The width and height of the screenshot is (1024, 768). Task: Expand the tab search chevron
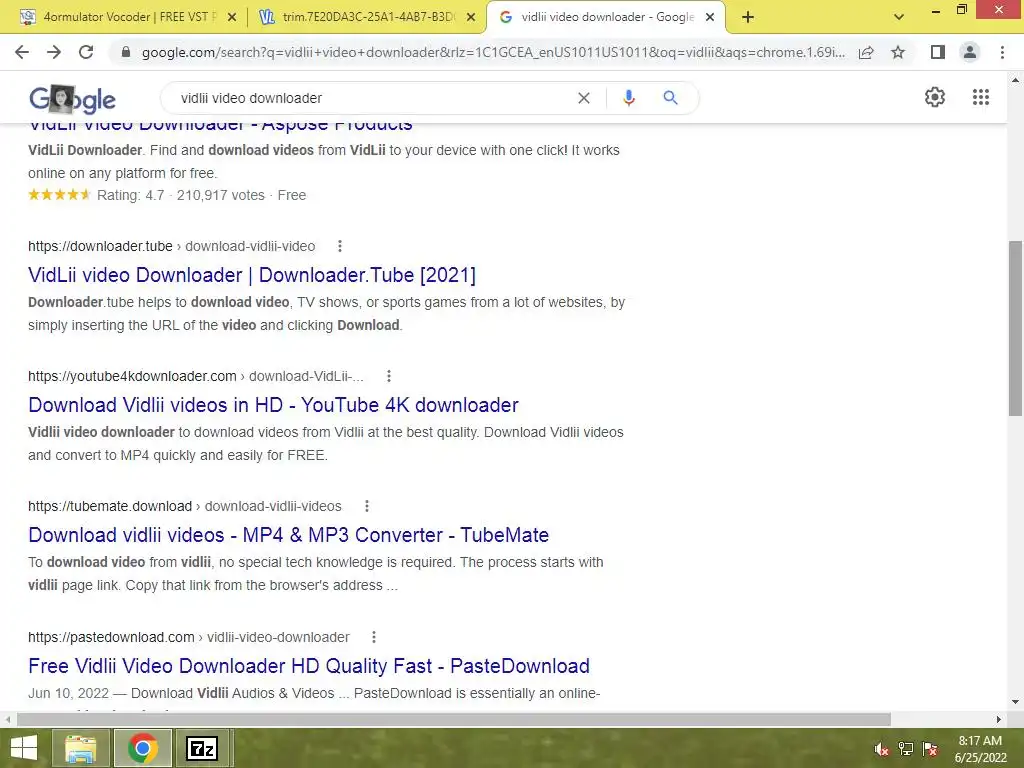(899, 17)
